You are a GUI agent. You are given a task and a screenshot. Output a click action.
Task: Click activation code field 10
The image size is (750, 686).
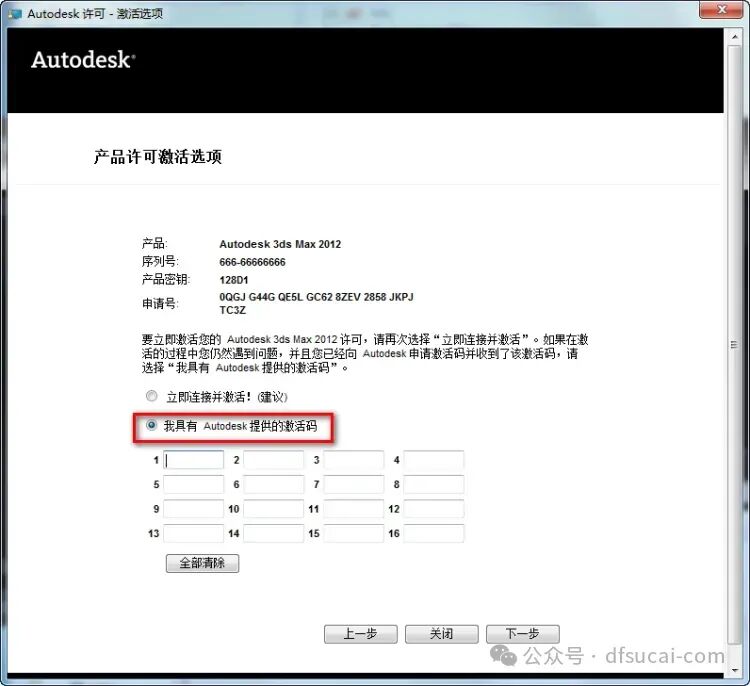274,509
